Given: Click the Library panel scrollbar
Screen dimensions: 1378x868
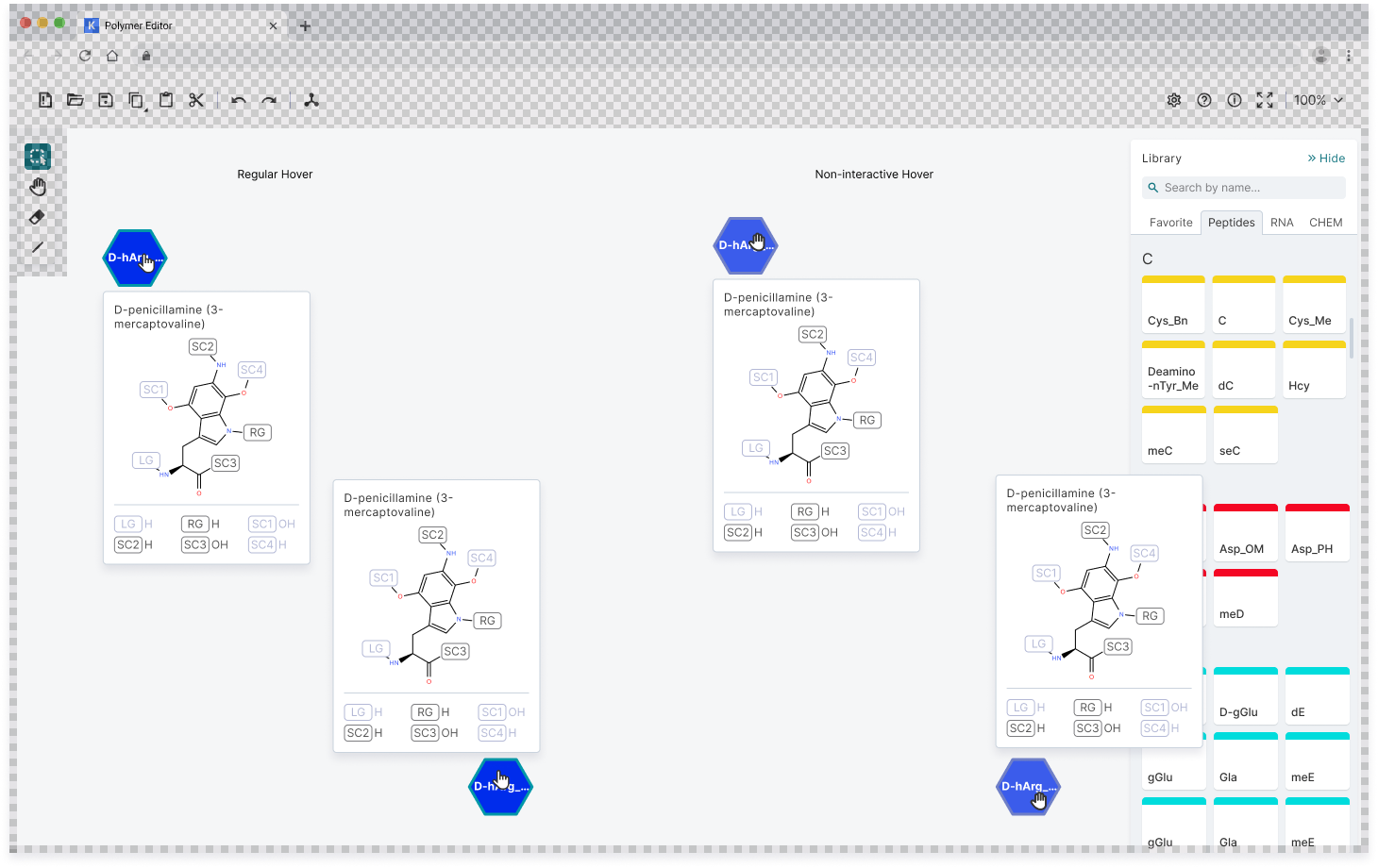Looking at the screenshot, I should pyautogui.click(x=1352, y=338).
